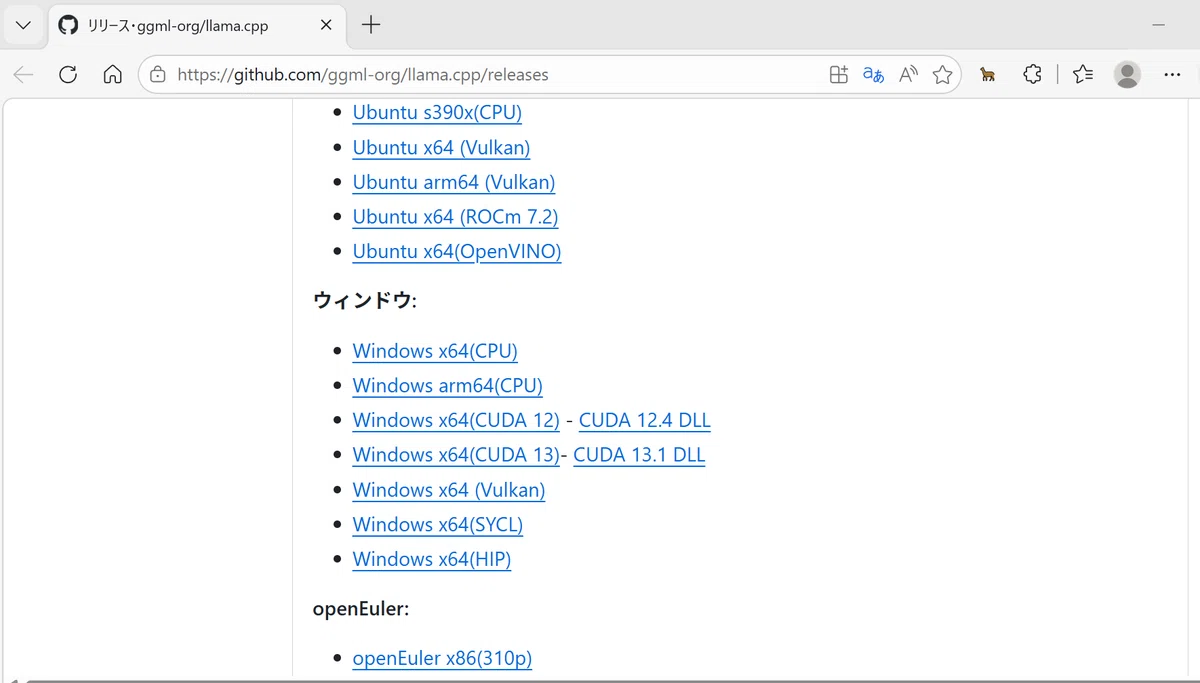Close the llama.cpp releases tab

[x=326, y=25]
